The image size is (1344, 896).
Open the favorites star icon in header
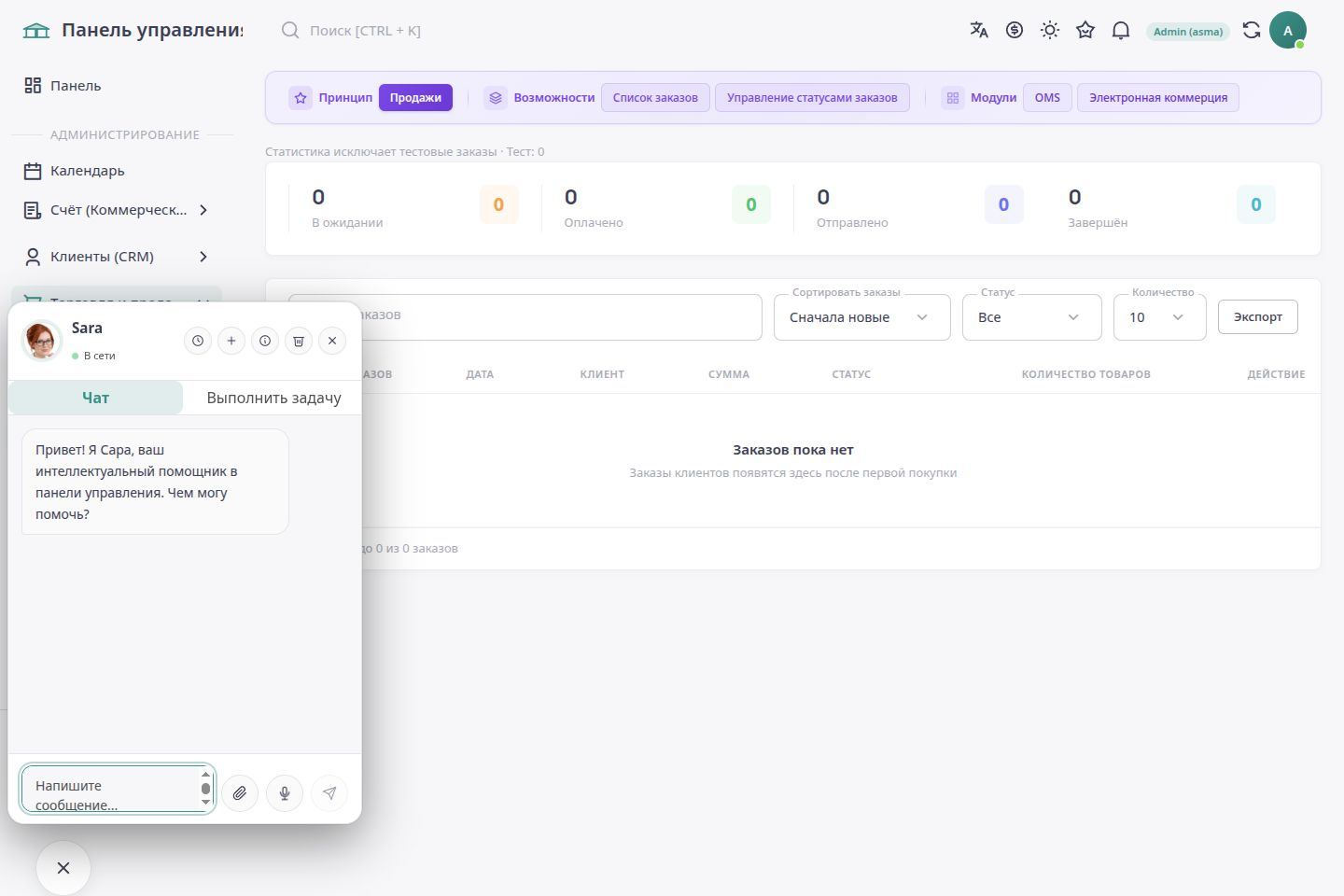(x=1085, y=30)
